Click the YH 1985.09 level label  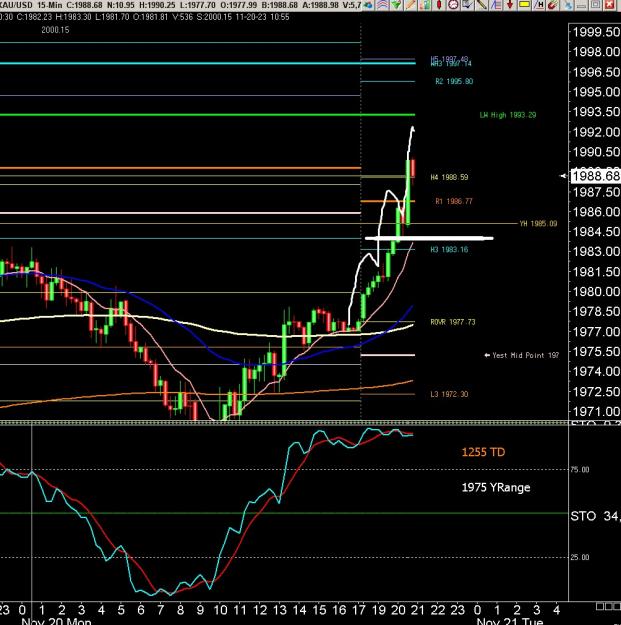tap(538, 224)
